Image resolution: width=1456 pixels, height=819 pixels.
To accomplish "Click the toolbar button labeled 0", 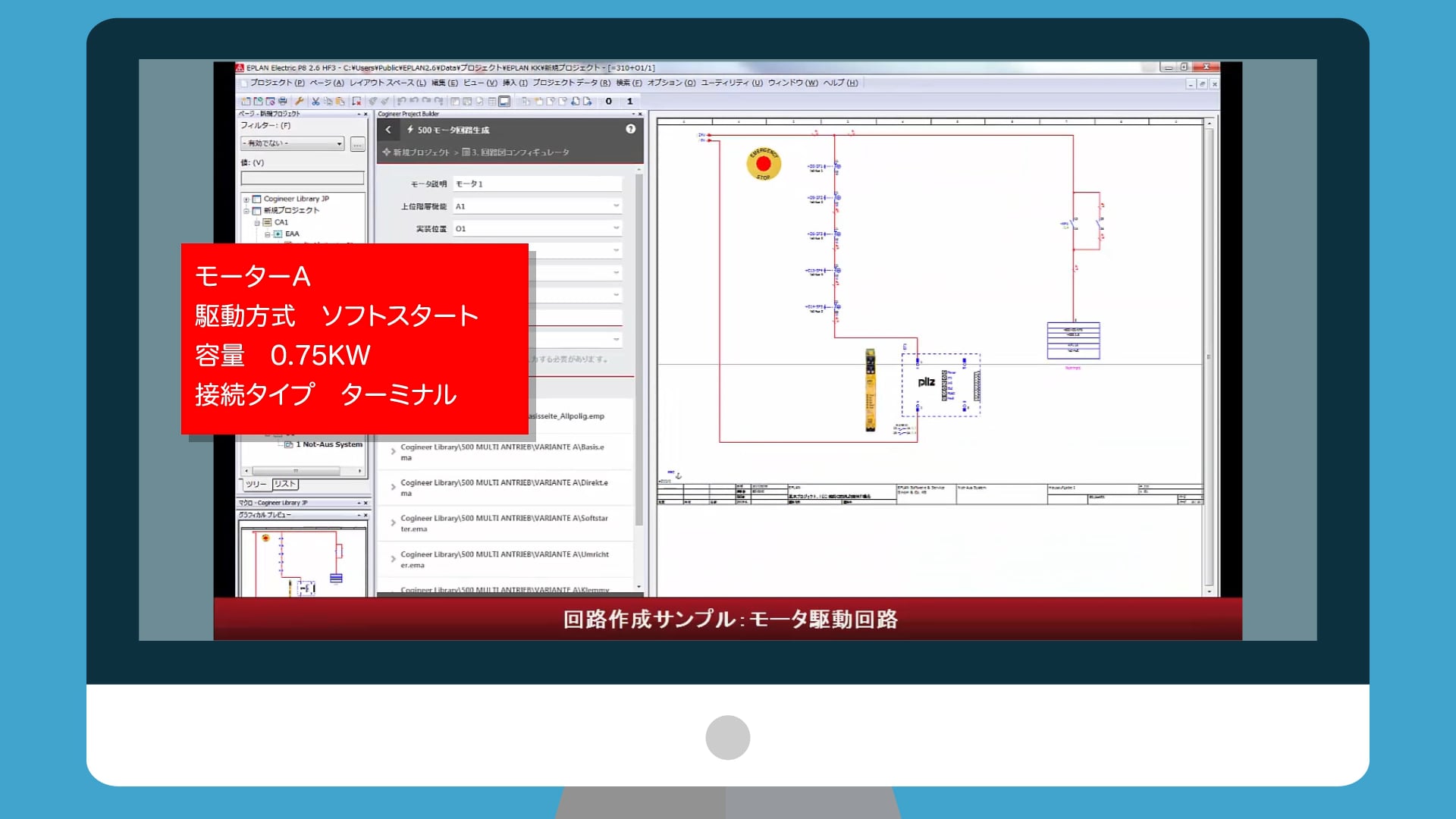I will tap(608, 101).
